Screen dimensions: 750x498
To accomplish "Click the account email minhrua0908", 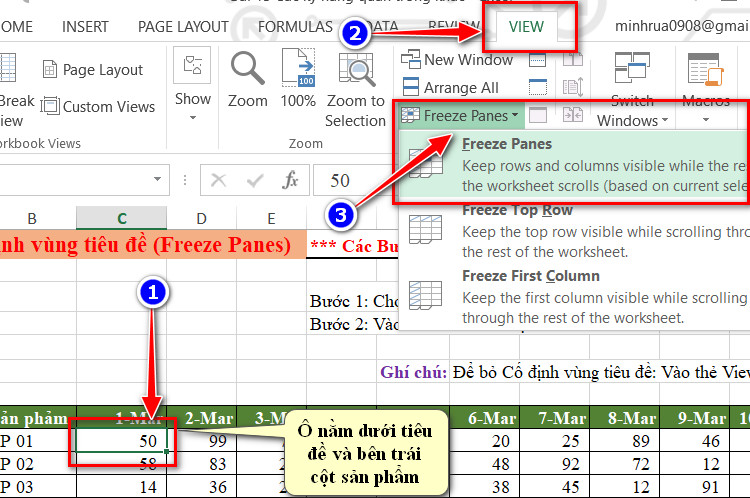I will click(x=682, y=26).
